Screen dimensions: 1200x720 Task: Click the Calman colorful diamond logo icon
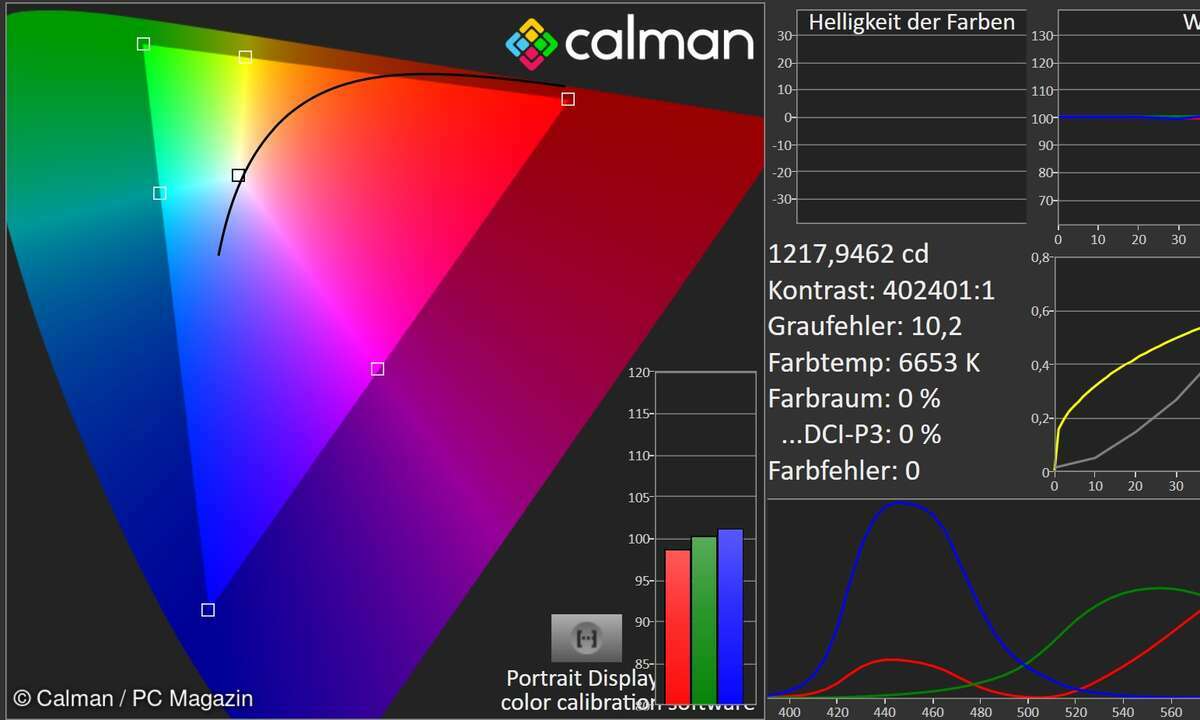point(530,42)
